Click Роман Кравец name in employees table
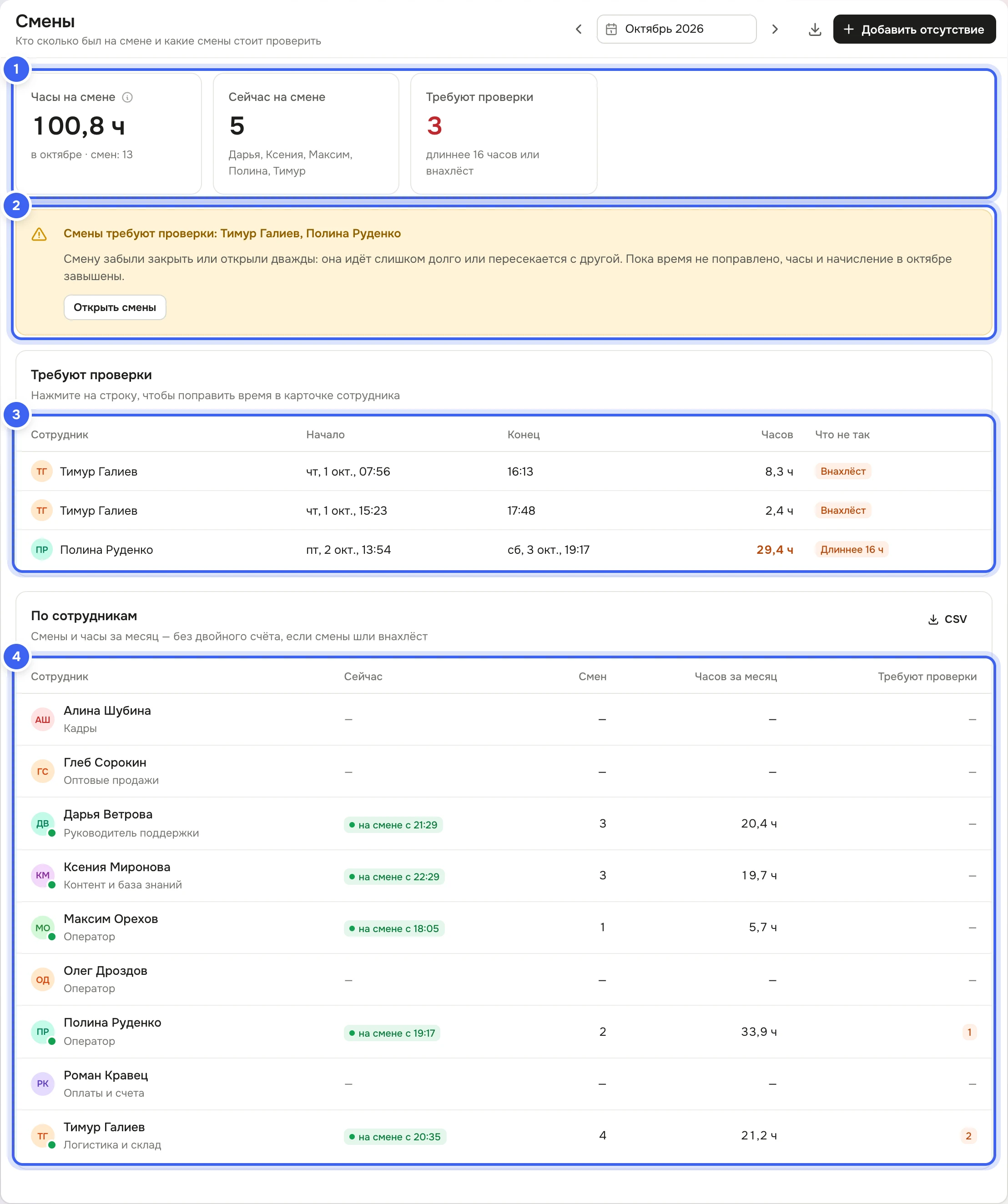The image size is (1008, 1204). (x=106, y=1075)
